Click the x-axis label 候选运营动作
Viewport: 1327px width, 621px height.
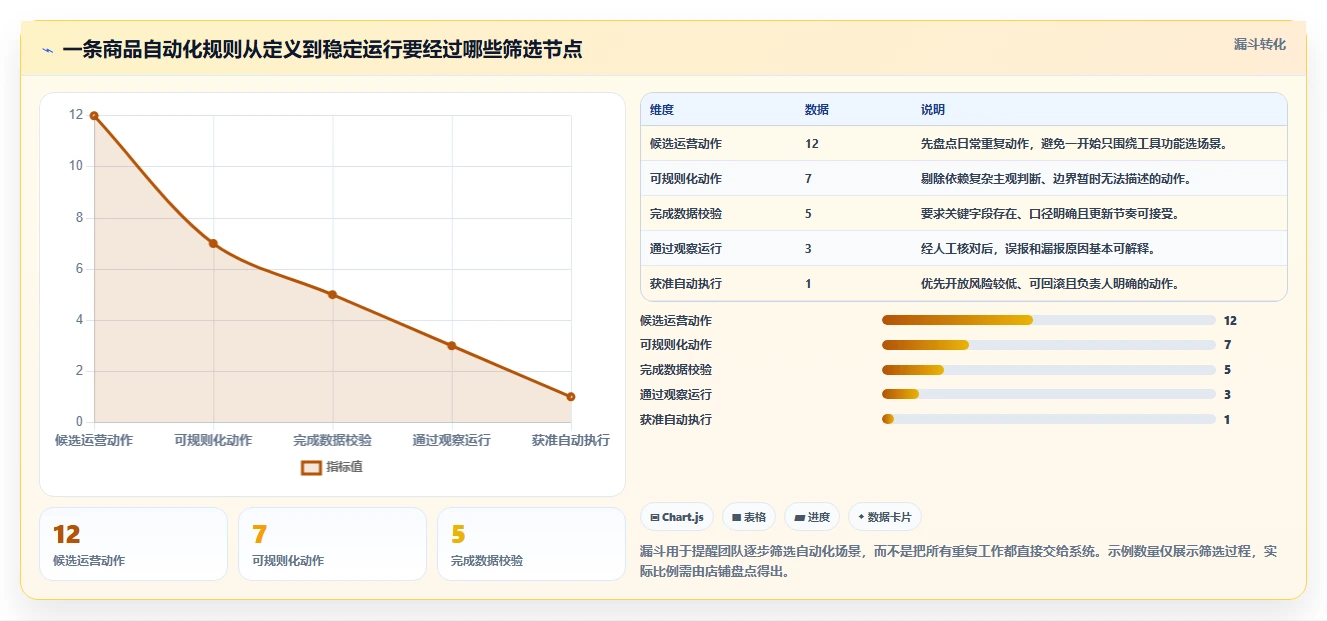[x=94, y=440]
